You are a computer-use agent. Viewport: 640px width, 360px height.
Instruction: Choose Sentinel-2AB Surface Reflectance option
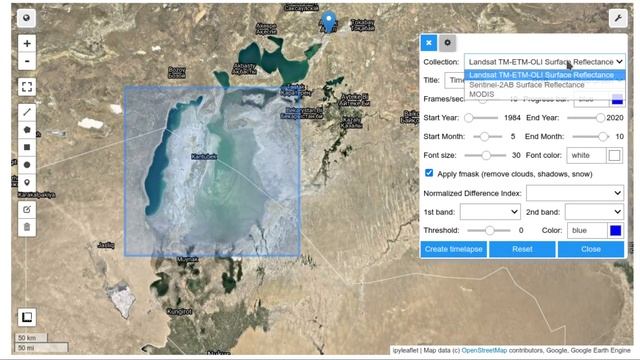pos(544,85)
